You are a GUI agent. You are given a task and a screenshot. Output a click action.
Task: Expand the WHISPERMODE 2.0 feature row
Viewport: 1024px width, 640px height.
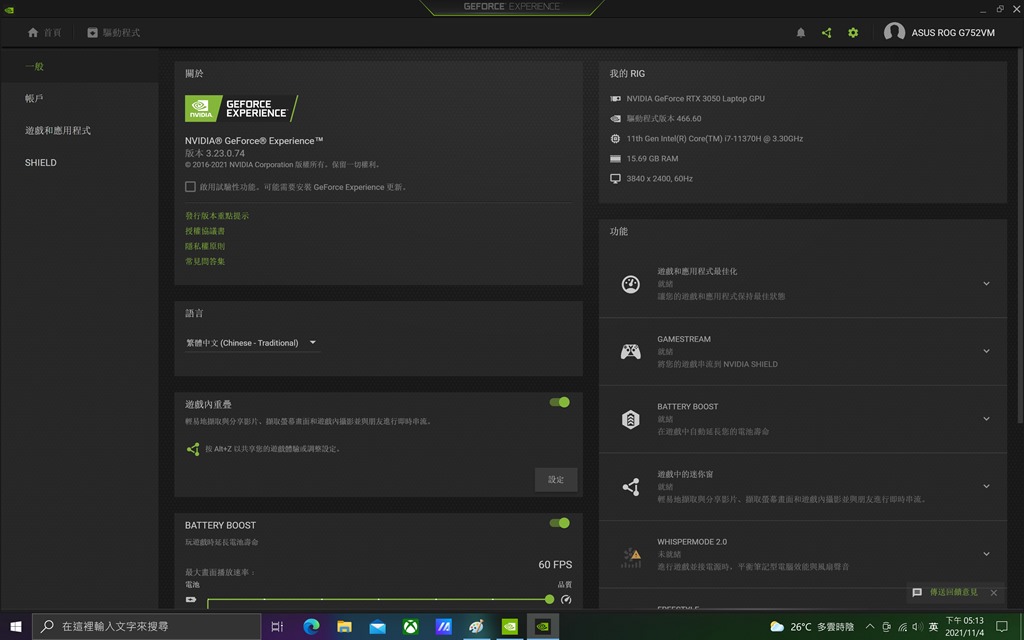986,554
